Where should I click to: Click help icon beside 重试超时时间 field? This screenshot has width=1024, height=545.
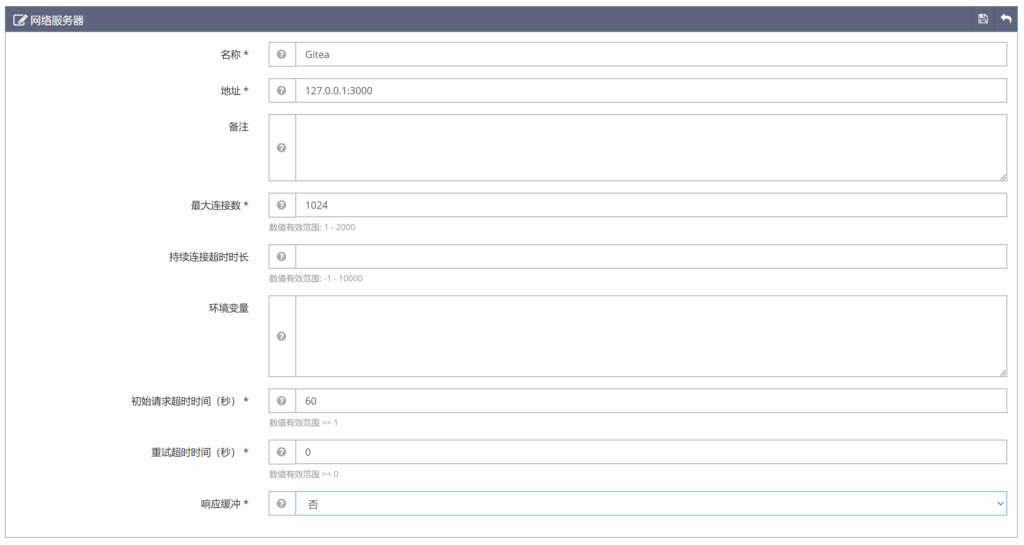point(282,452)
